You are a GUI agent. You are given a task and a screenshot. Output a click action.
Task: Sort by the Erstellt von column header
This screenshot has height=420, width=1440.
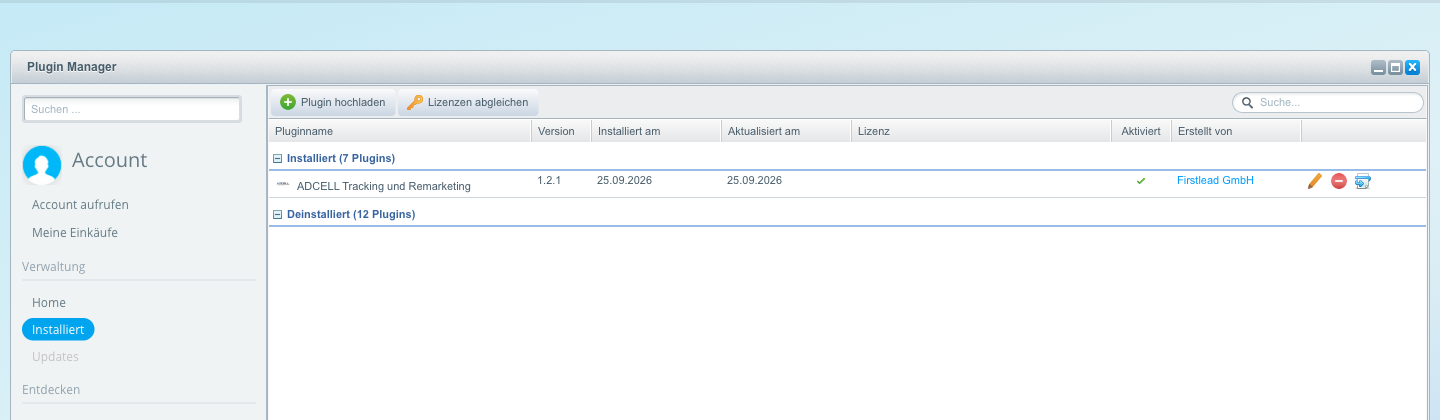[x=1236, y=131]
